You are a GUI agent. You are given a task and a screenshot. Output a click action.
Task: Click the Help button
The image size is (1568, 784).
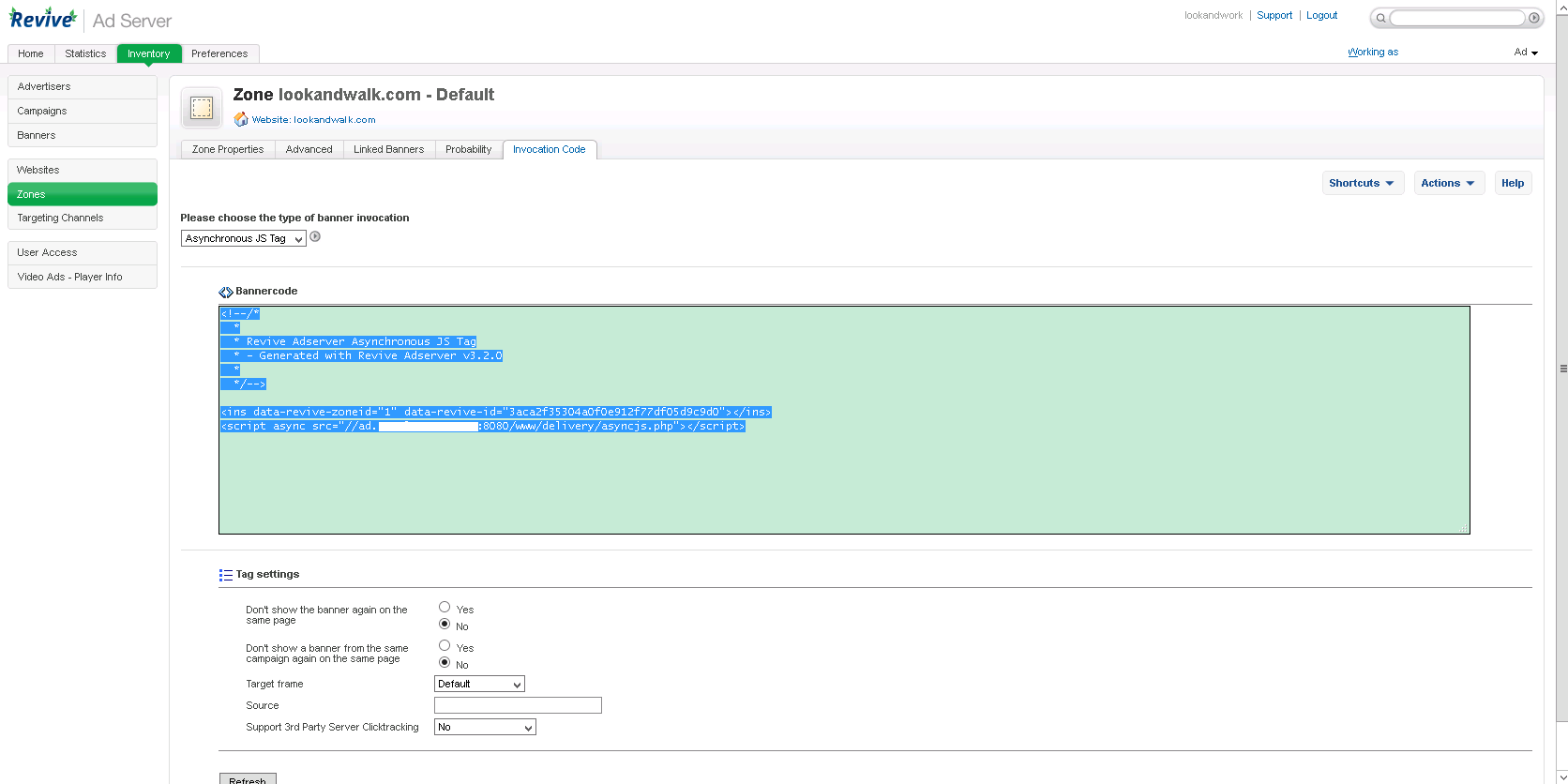1513,183
